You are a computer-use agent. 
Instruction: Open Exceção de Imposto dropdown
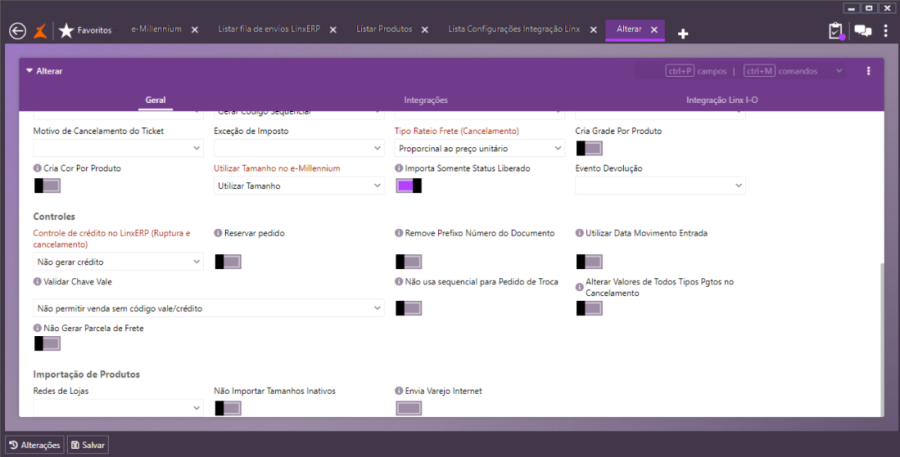299,148
